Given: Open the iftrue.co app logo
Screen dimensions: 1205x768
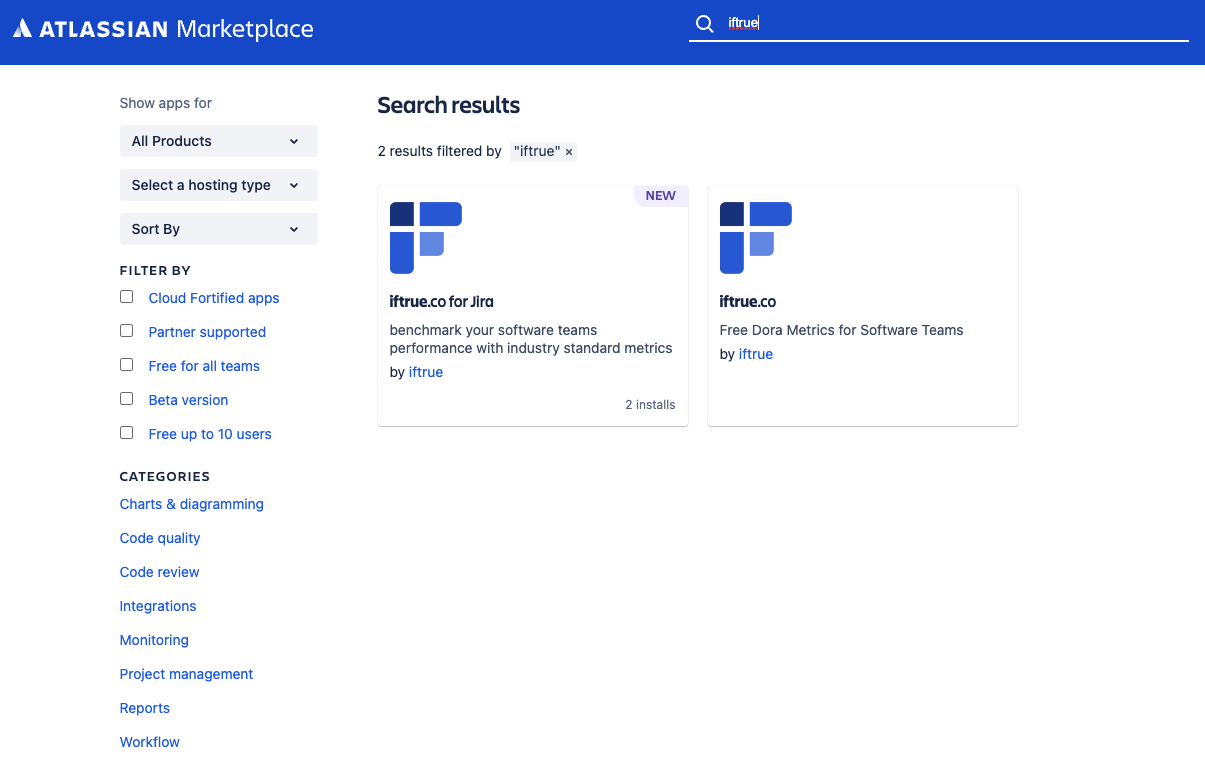Looking at the screenshot, I should coord(756,238).
